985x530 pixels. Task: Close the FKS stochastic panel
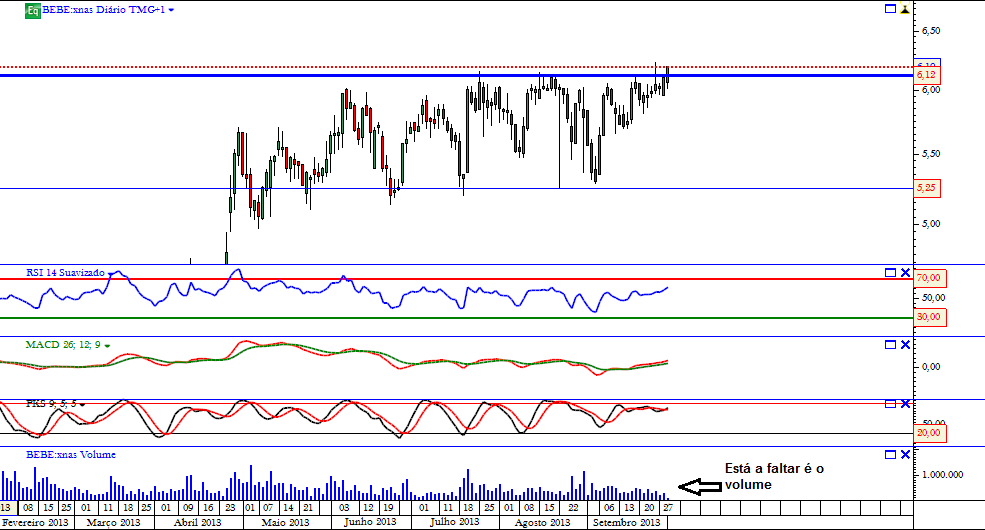905,404
